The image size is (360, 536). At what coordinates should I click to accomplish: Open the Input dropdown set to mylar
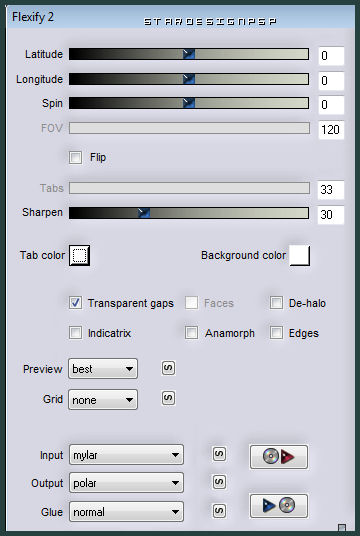click(x=126, y=455)
